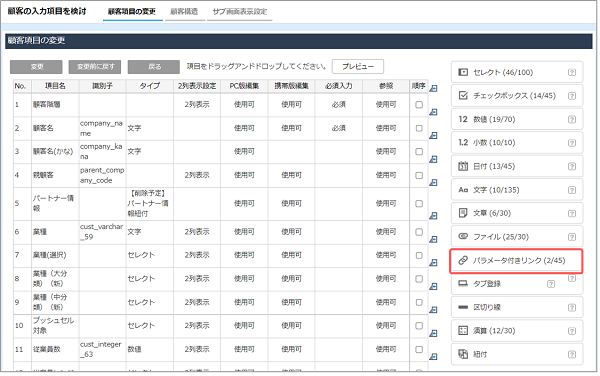The height and width of the screenshot is (376, 600).
Task: Open help for チェックボックス item type
Action: tap(572, 96)
